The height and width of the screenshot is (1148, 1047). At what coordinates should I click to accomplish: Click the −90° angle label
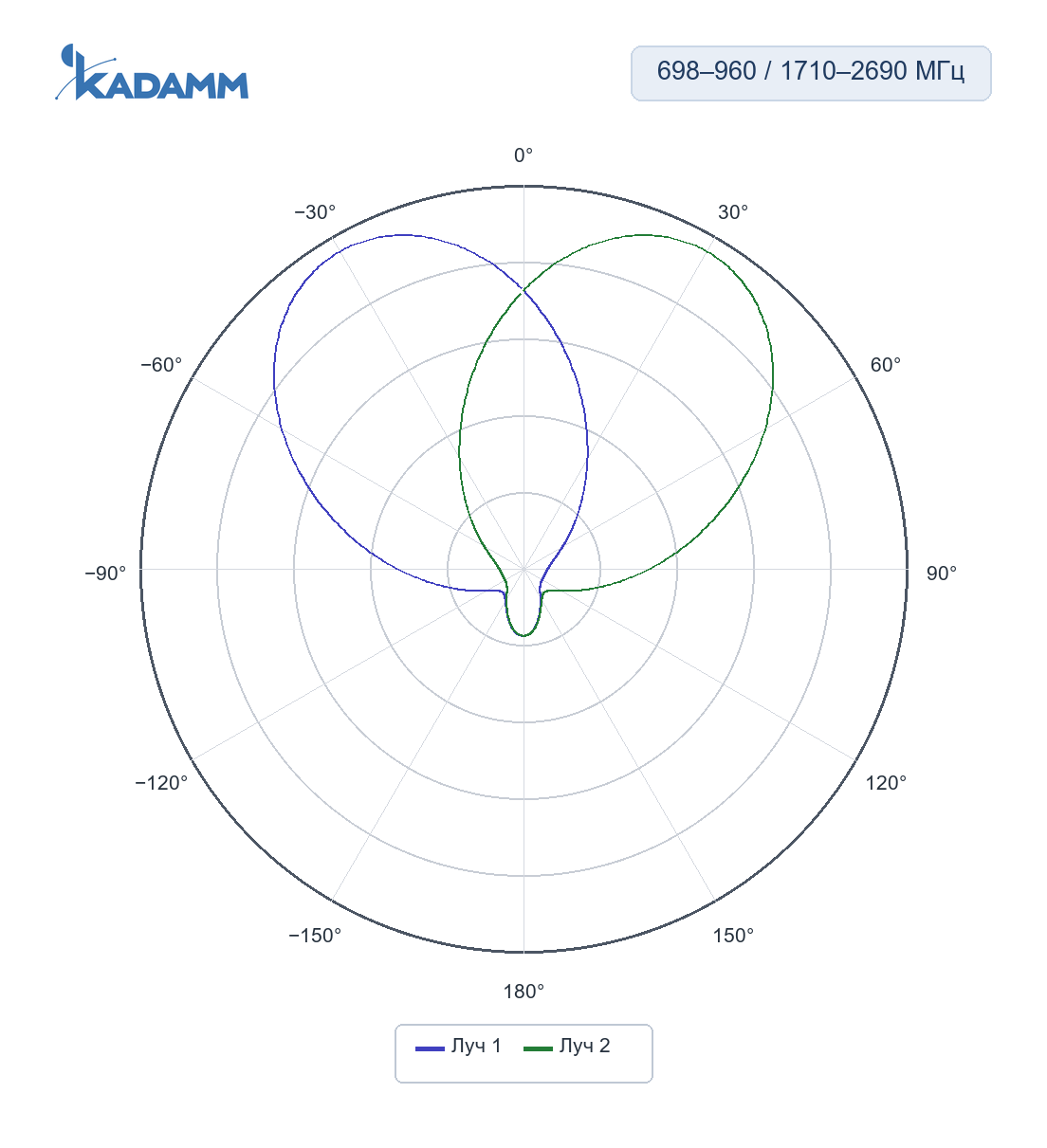pyautogui.click(x=105, y=574)
